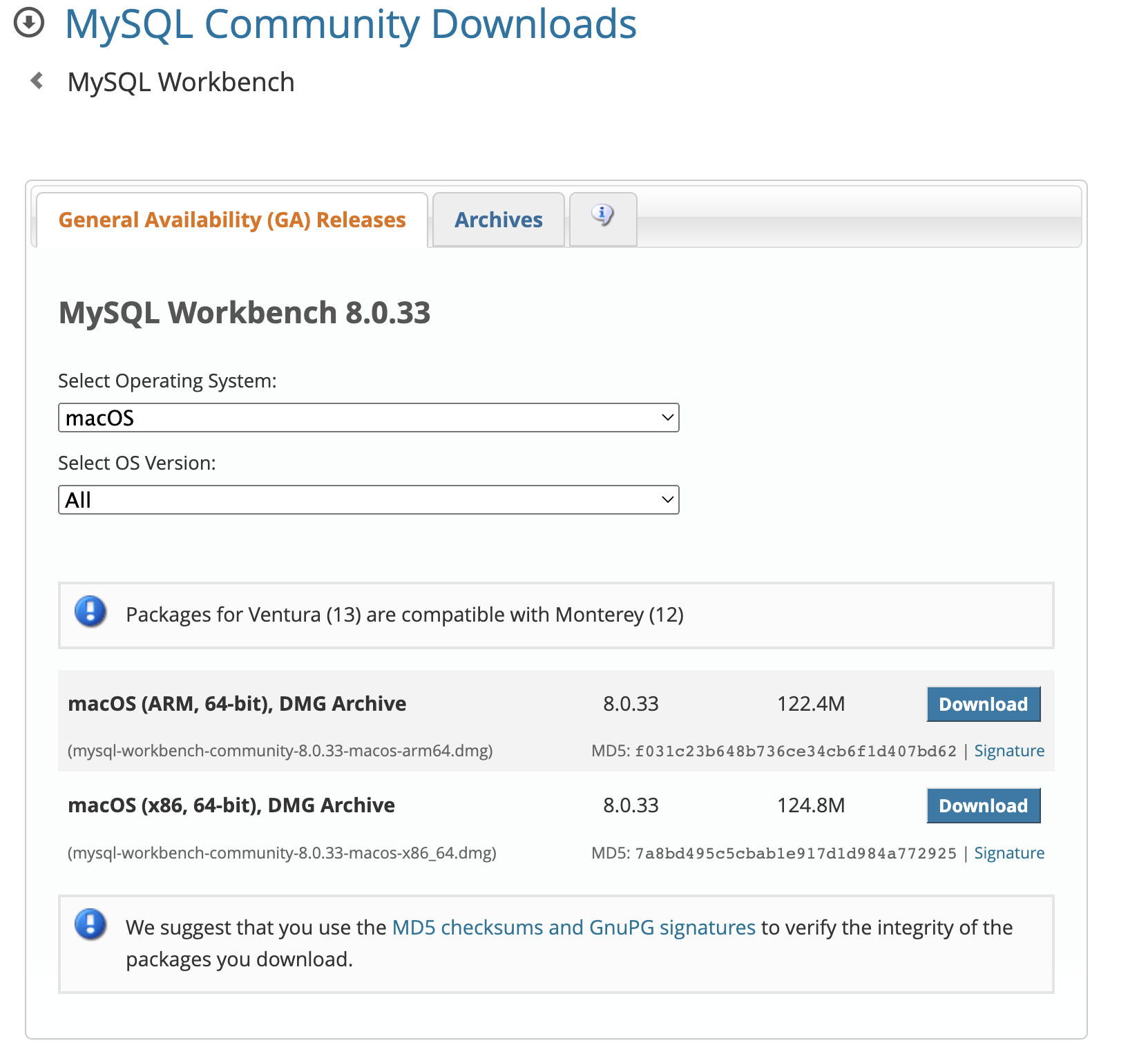Download the macOS ARM 64-bit DMG
1148x1043 pixels.
tap(984, 704)
